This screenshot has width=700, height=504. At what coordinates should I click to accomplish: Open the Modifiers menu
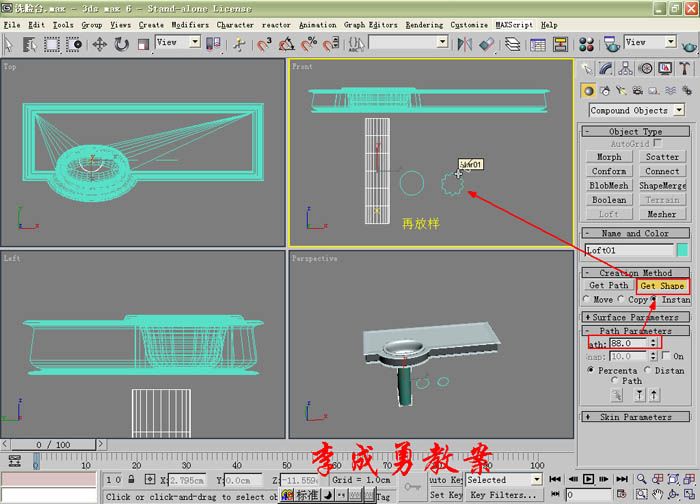[190, 25]
